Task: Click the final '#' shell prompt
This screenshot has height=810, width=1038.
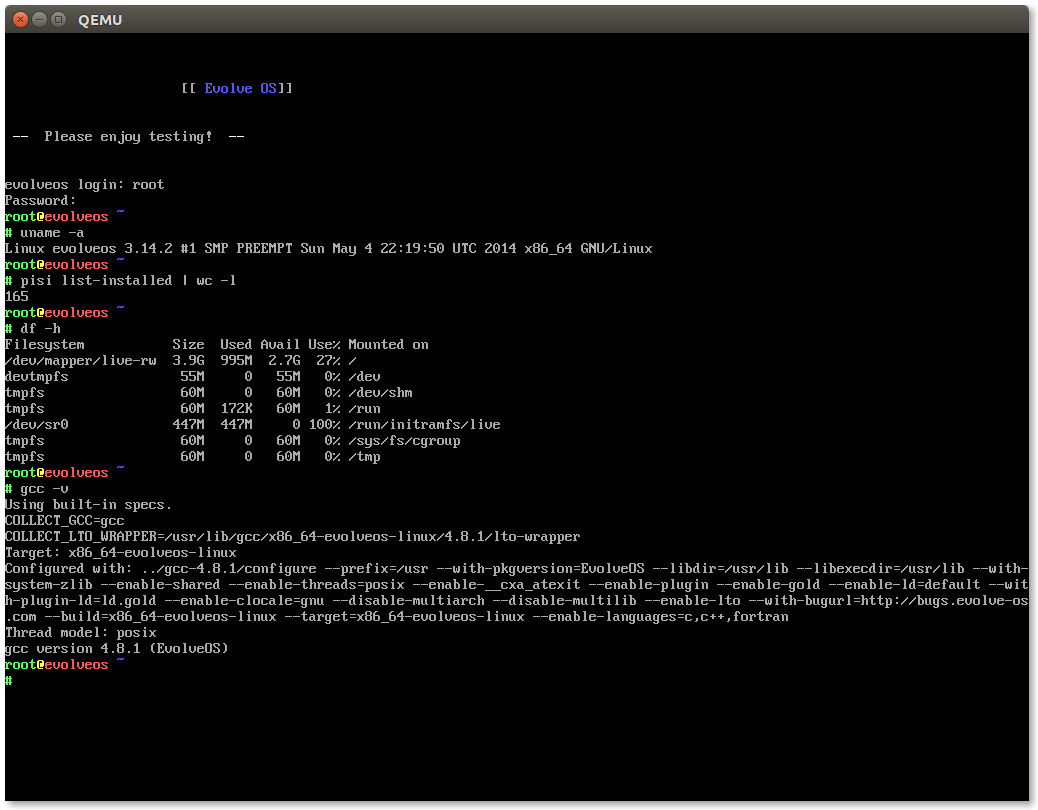Action: coord(9,680)
